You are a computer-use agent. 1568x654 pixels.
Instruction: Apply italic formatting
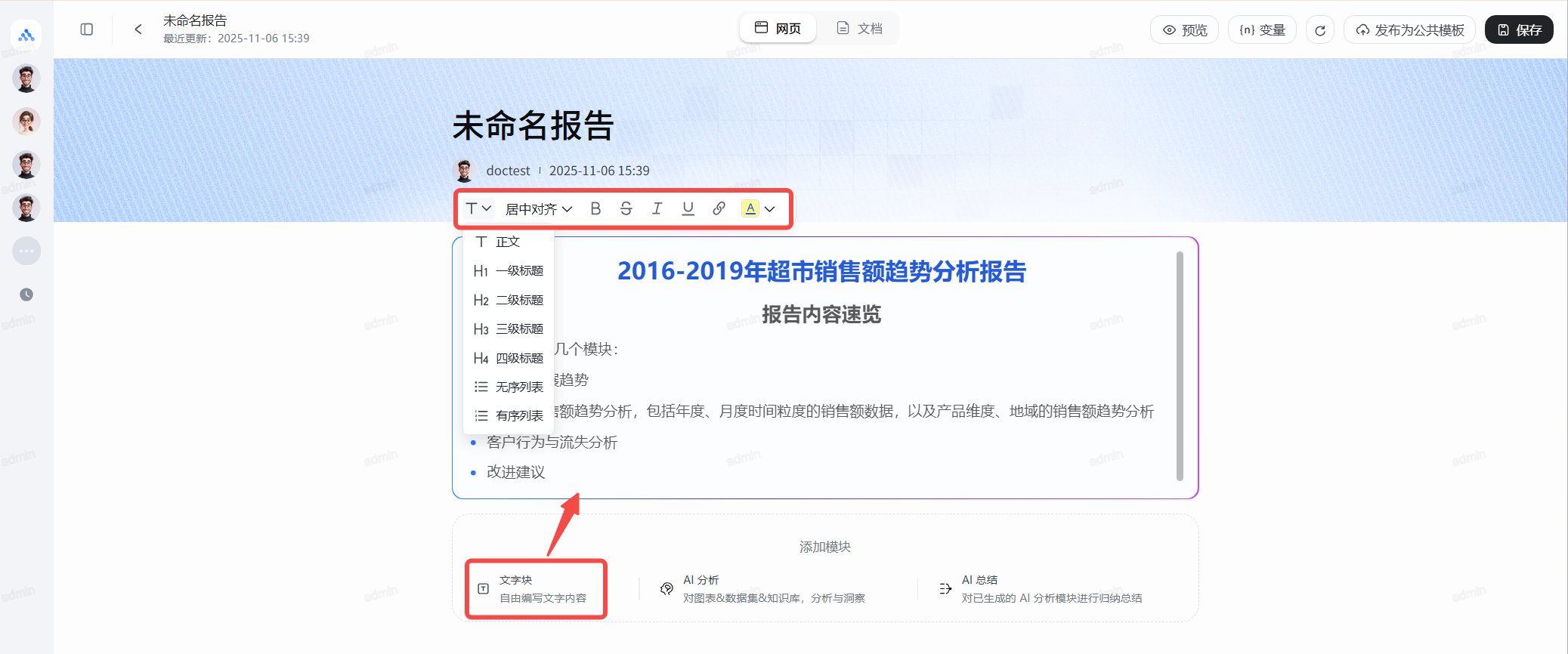coord(657,208)
